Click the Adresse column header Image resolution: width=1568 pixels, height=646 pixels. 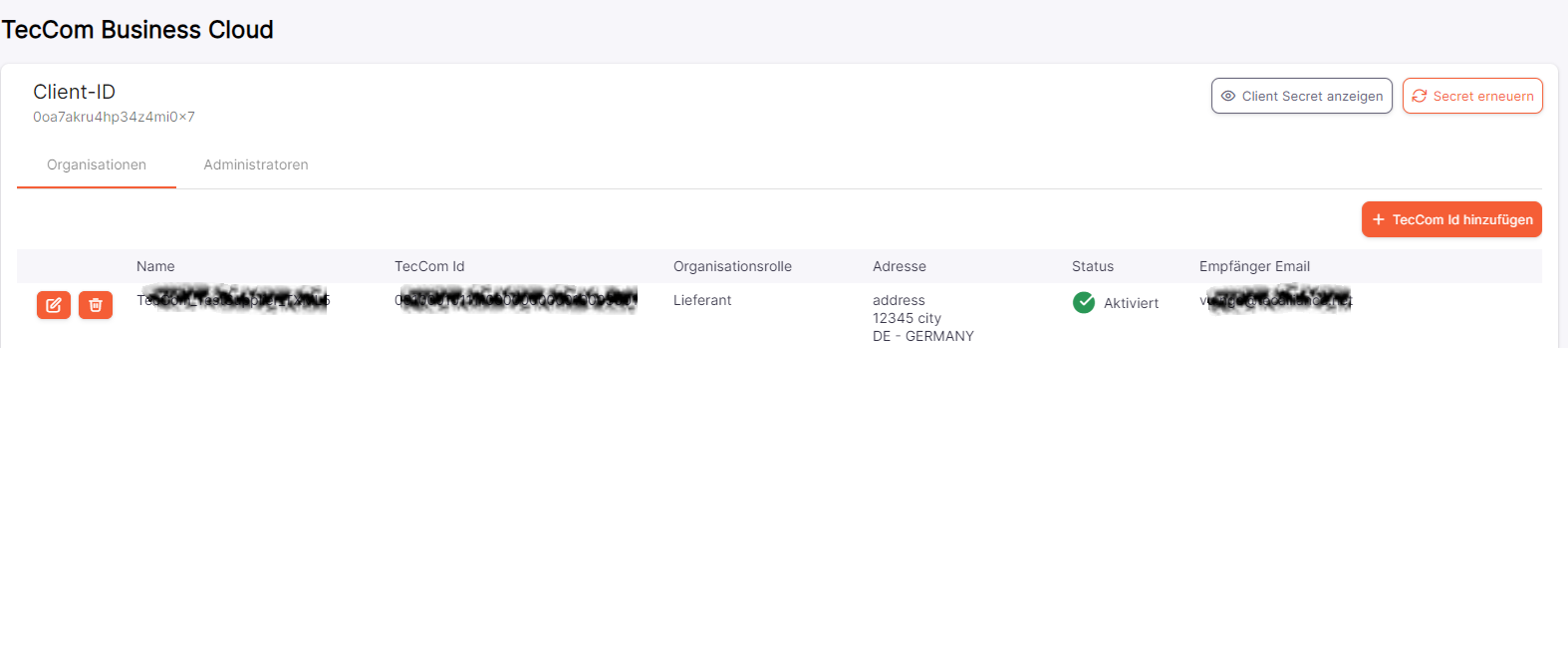click(900, 266)
